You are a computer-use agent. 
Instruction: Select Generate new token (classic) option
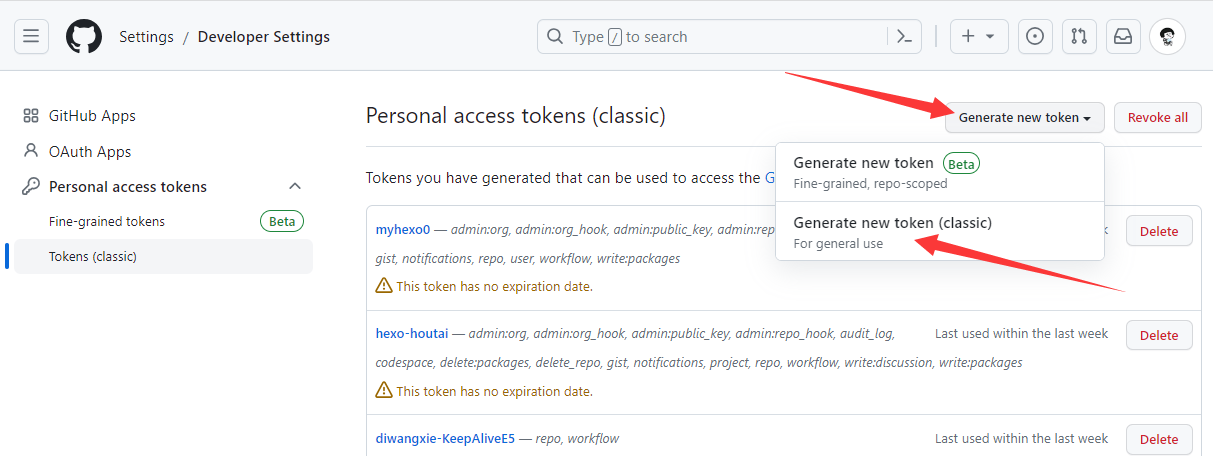[892, 223]
